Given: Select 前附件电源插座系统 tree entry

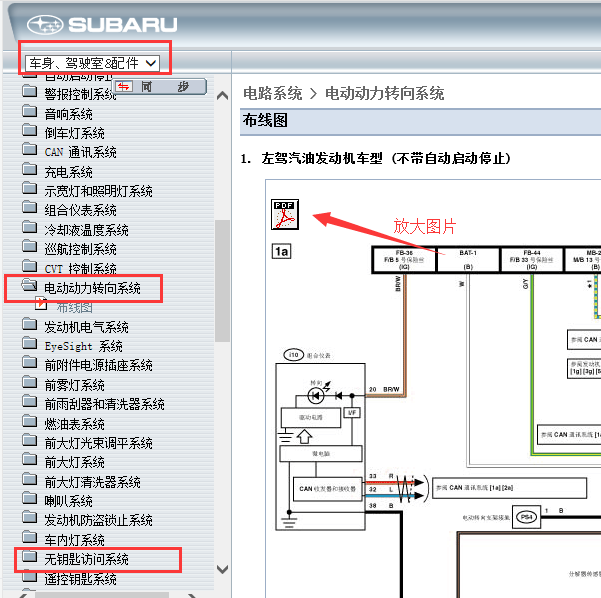Looking at the screenshot, I should coord(99,365).
